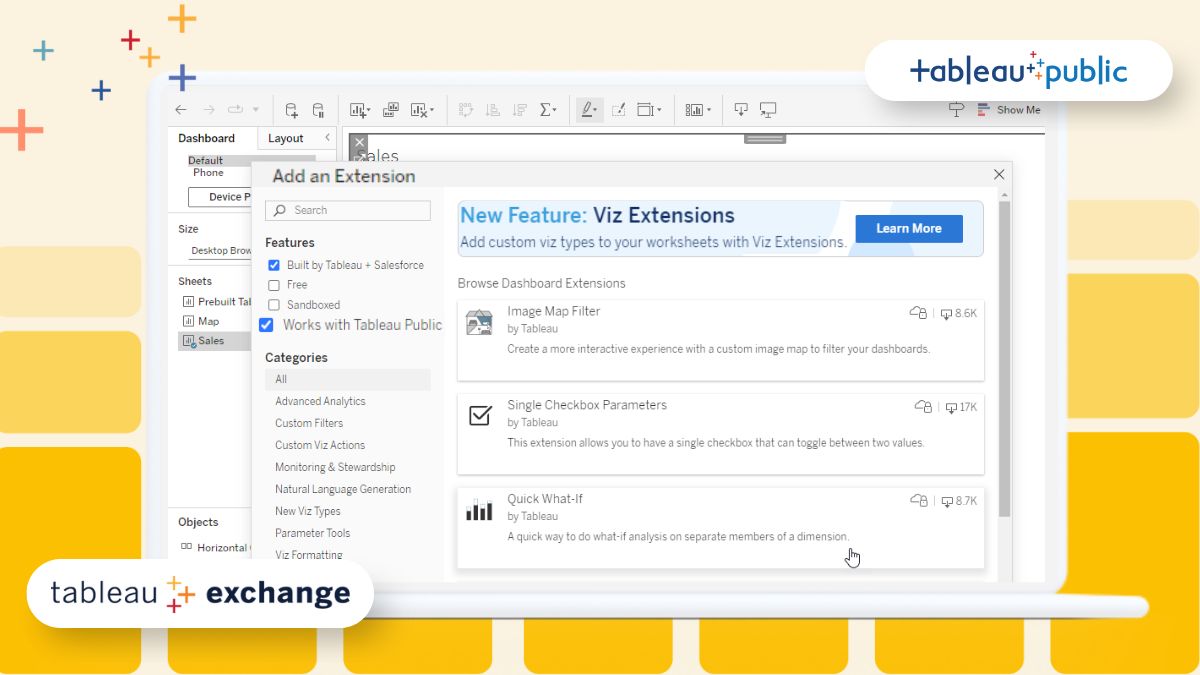
Task: Click the presentation mode icon
Action: pos(768,110)
